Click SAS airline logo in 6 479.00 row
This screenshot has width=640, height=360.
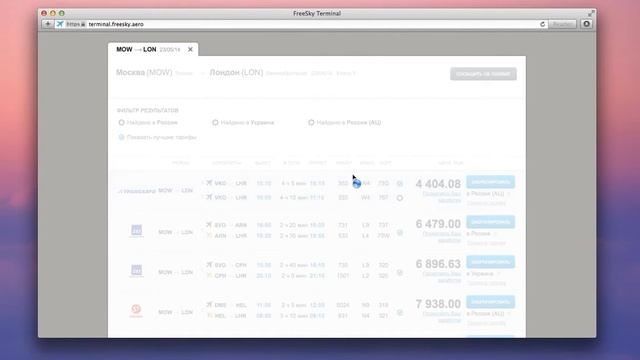click(136, 231)
